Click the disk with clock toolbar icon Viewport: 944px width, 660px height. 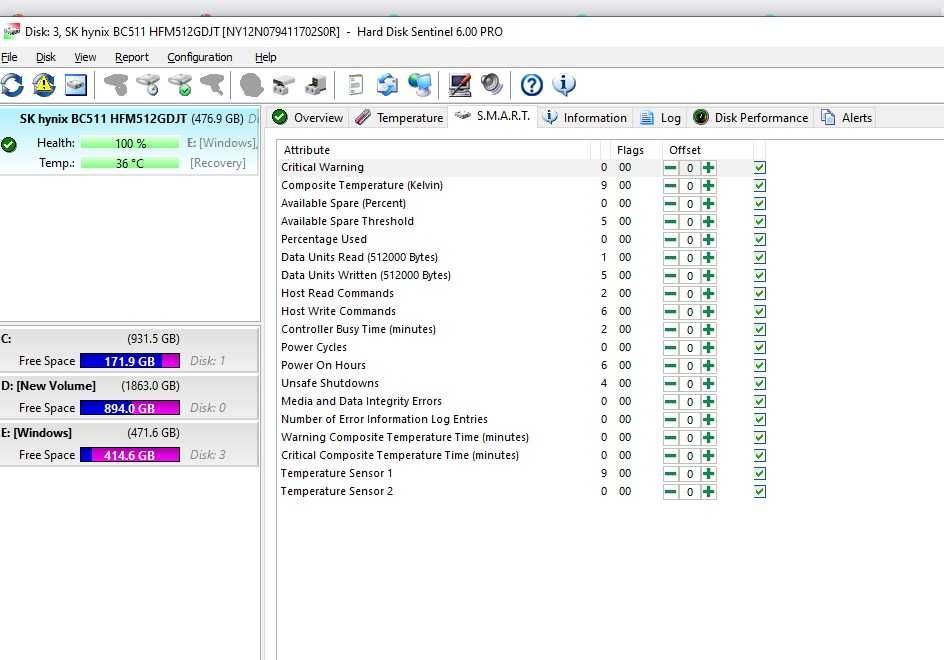point(148,85)
